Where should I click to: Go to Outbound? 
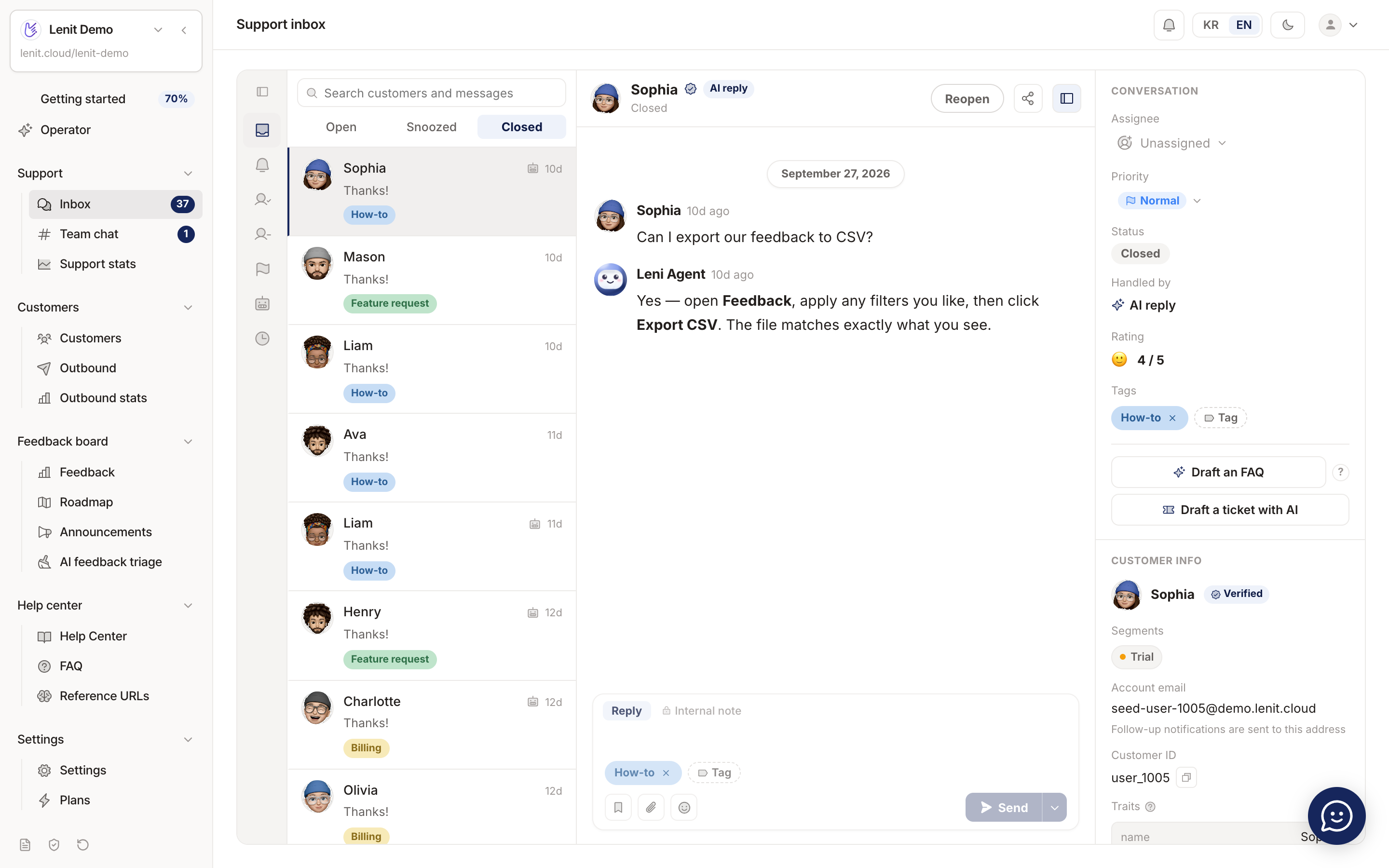(x=115, y=368)
